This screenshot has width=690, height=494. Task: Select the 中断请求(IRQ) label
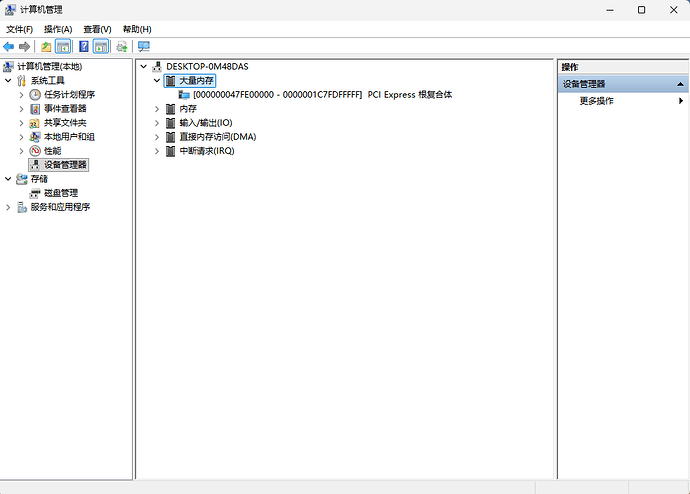207,151
